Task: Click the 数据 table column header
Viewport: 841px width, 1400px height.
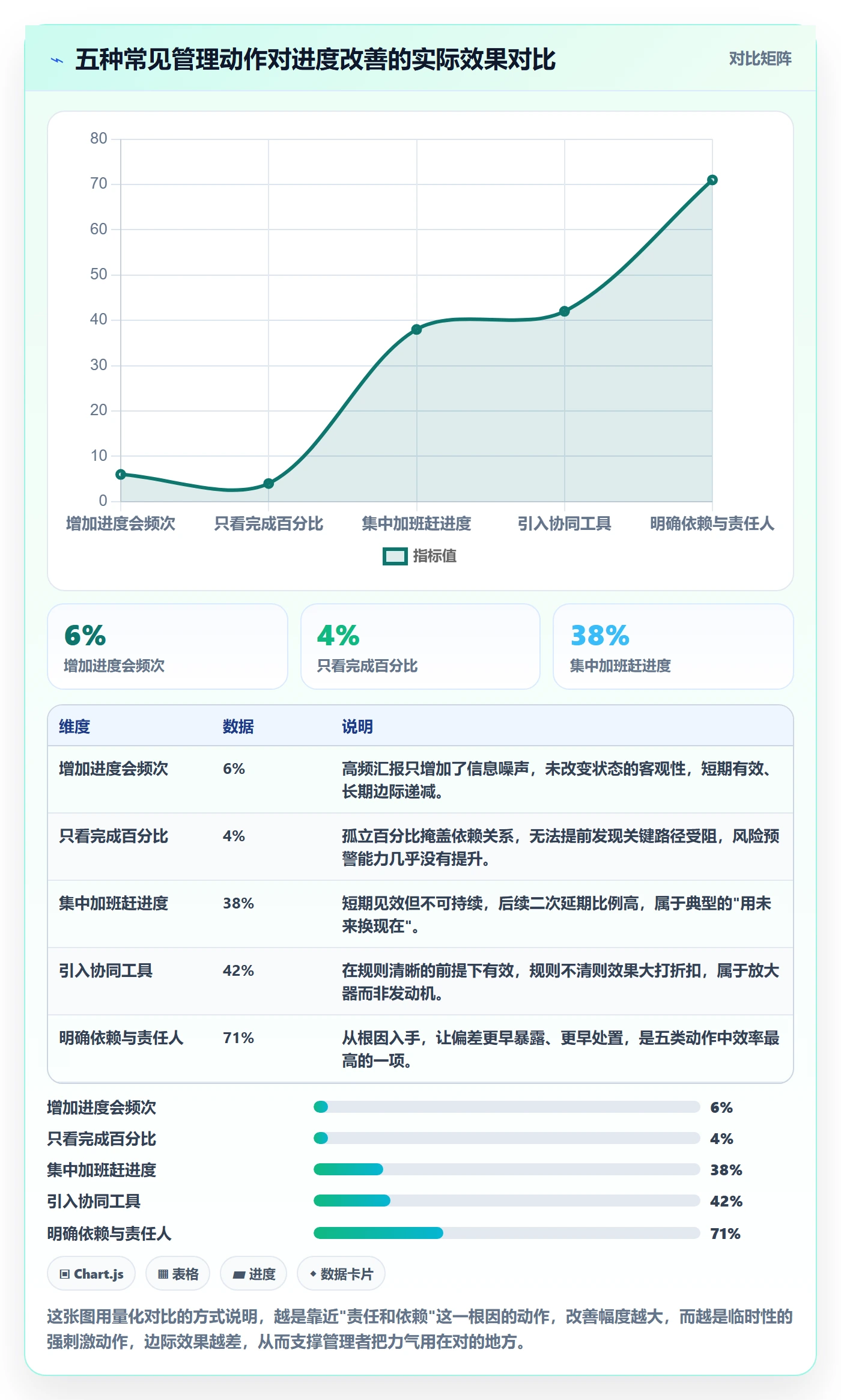Action: pos(238,726)
